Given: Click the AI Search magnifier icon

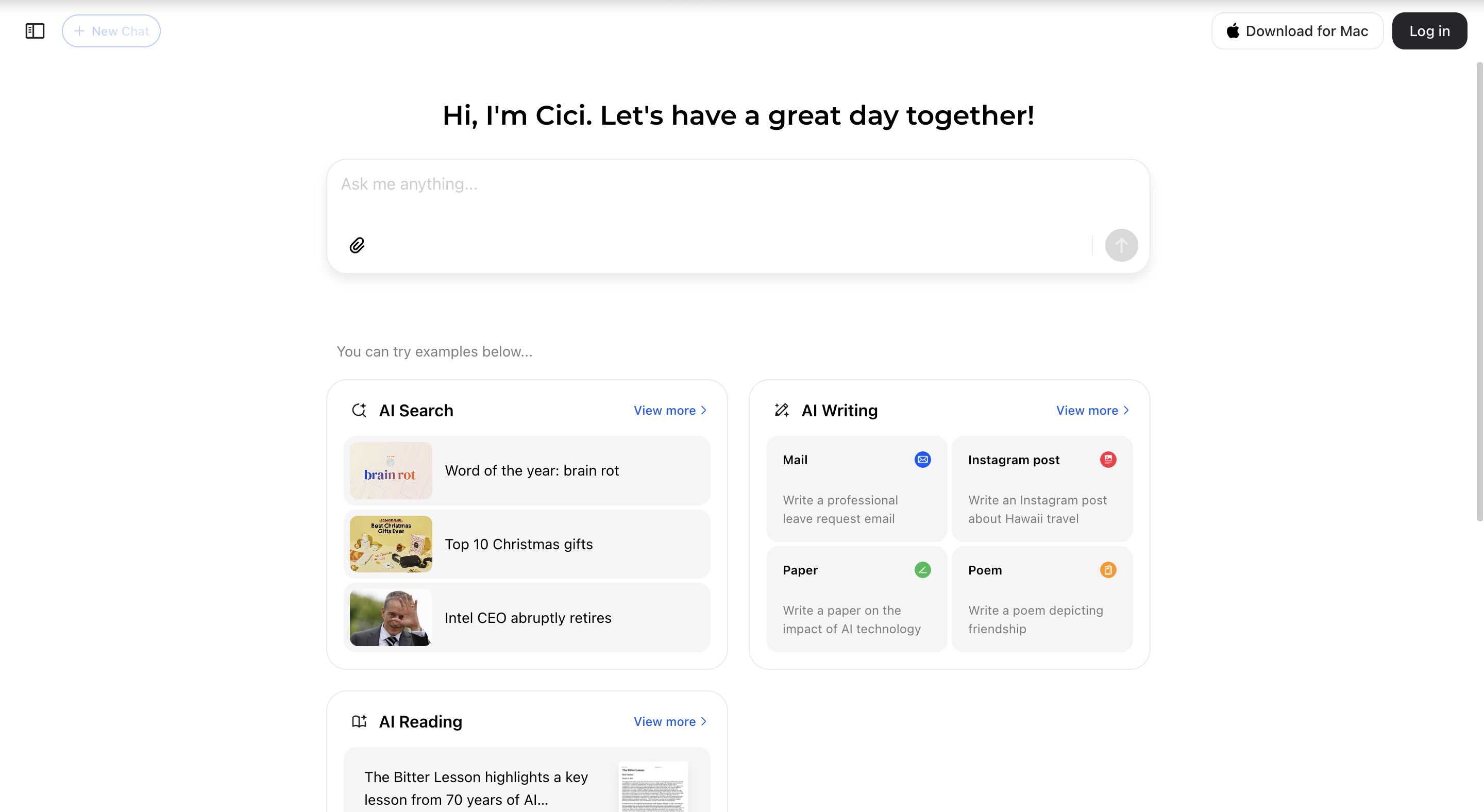Looking at the screenshot, I should (359, 410).
